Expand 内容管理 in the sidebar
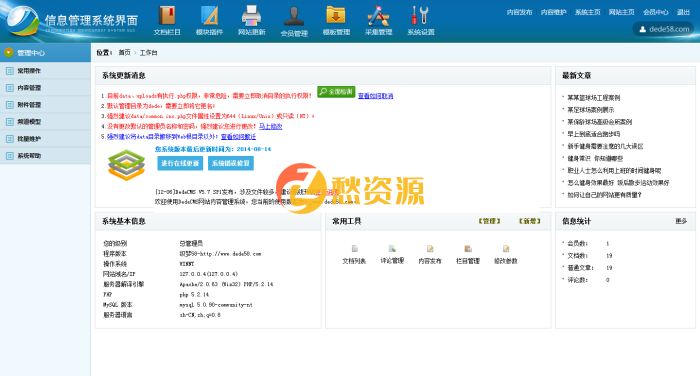 point(45,88)
